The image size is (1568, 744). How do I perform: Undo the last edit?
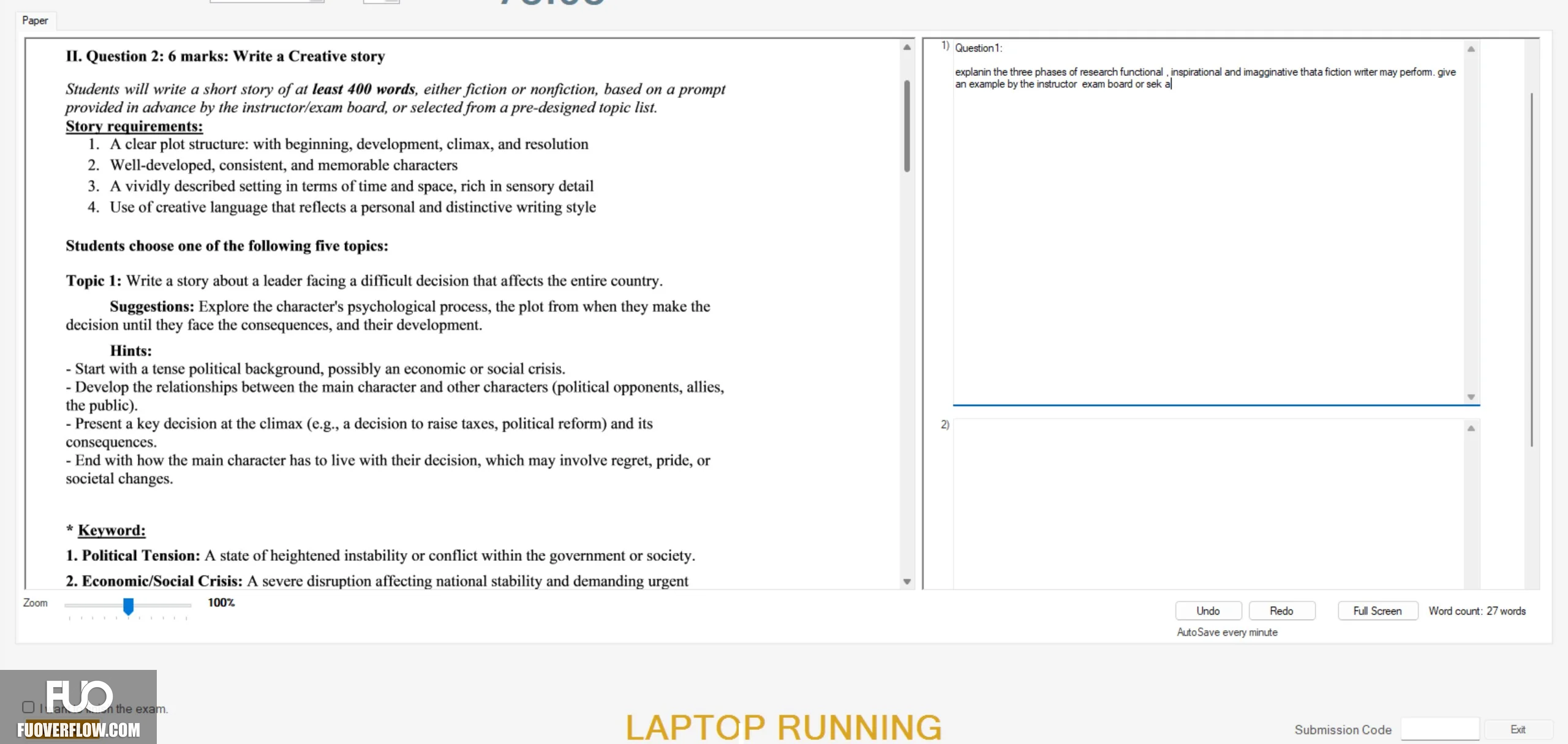pos(1208,611)
